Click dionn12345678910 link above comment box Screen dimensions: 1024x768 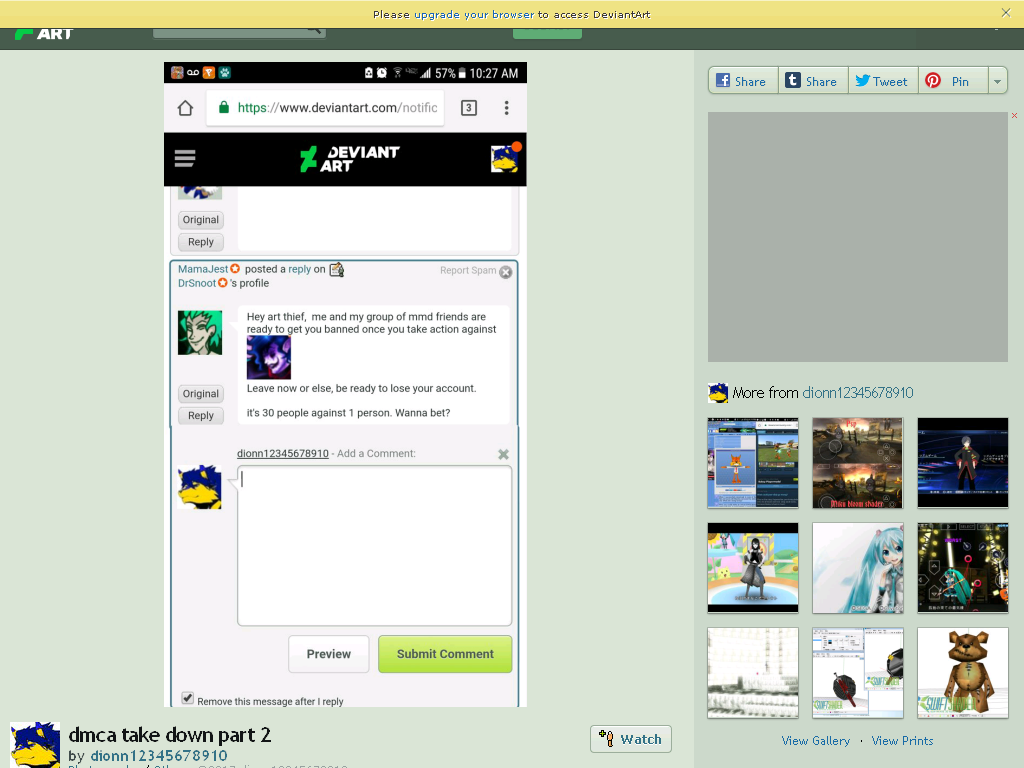coord(283,453)
